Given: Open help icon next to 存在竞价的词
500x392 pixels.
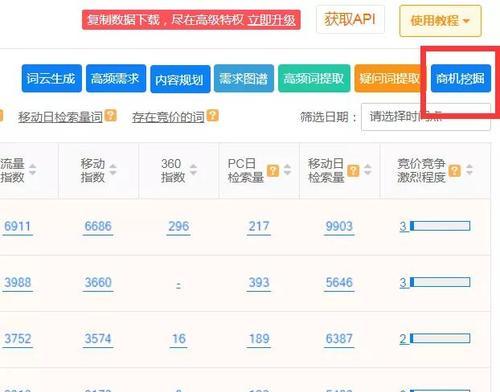Looking at the screenshot, I should point(213,115).
